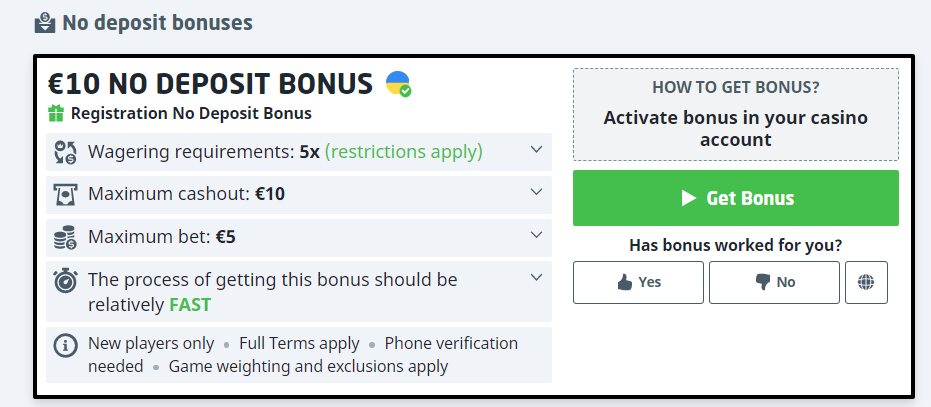Viewport: 931px width, 407px height.
Task: Click the globe language button
Action: tap(866, 282)
